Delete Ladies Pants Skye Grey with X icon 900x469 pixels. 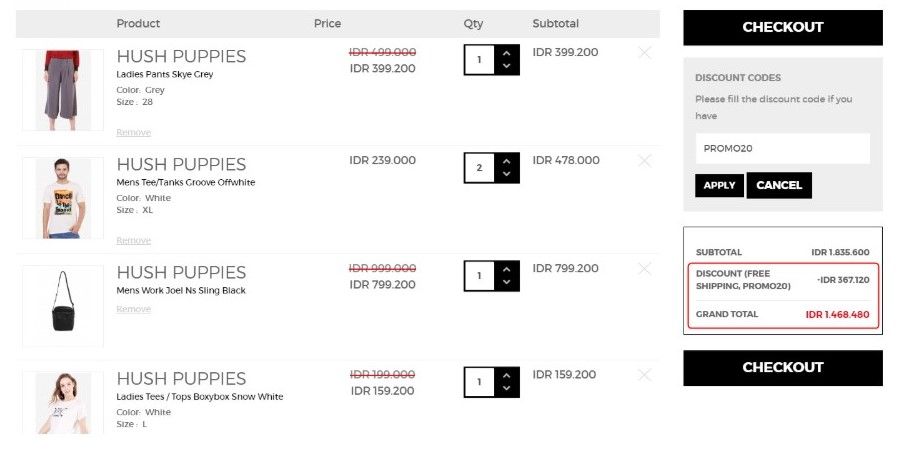(645, 53)
